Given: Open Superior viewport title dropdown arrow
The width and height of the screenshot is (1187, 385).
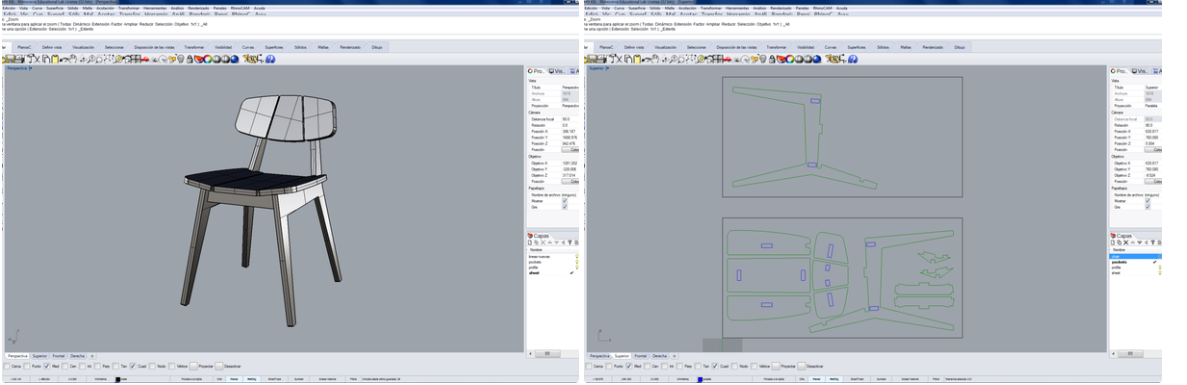Looking at the screenshot, I should (608, 68).
